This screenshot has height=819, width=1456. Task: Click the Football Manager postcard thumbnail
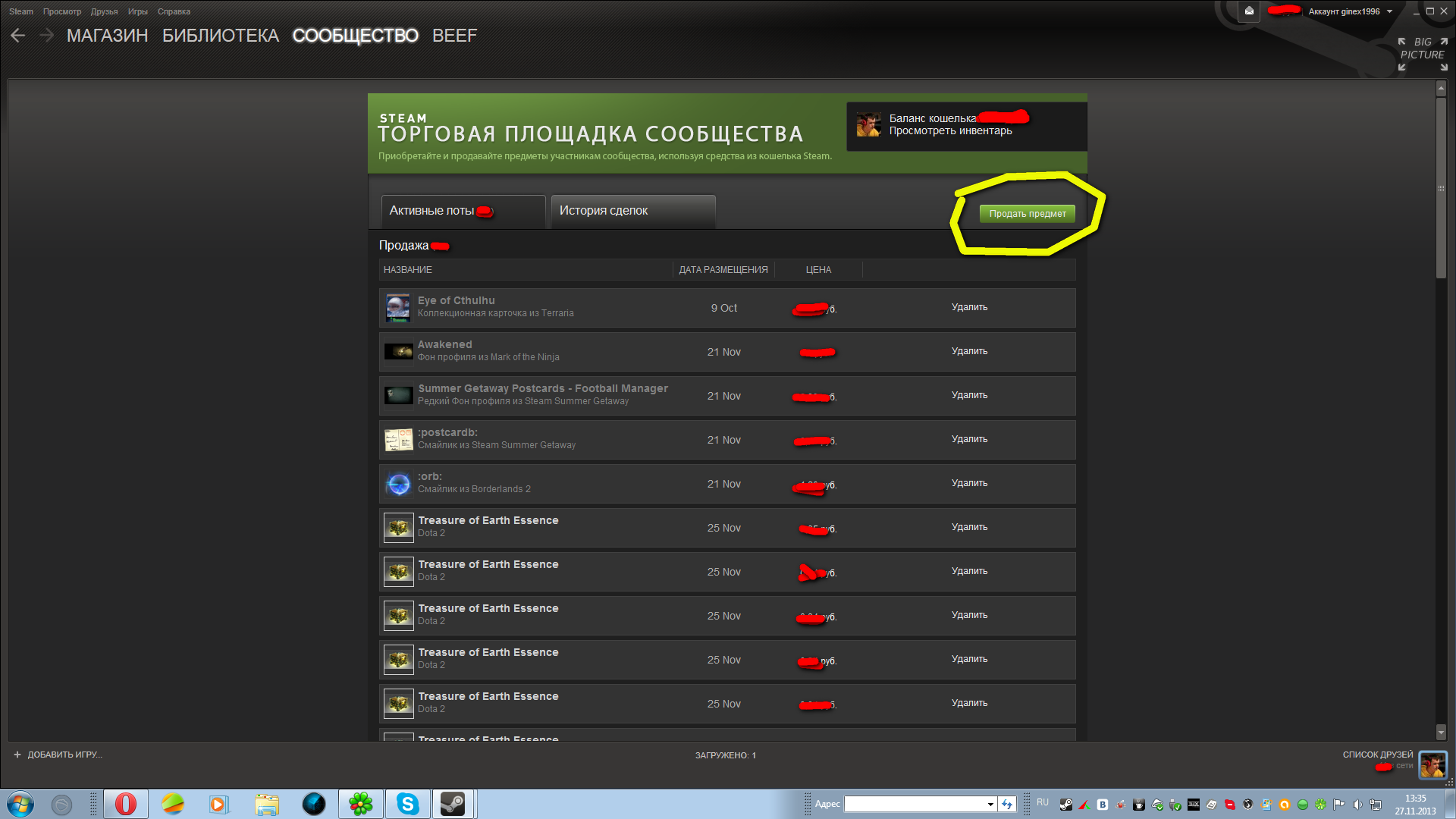click(398, 396)
